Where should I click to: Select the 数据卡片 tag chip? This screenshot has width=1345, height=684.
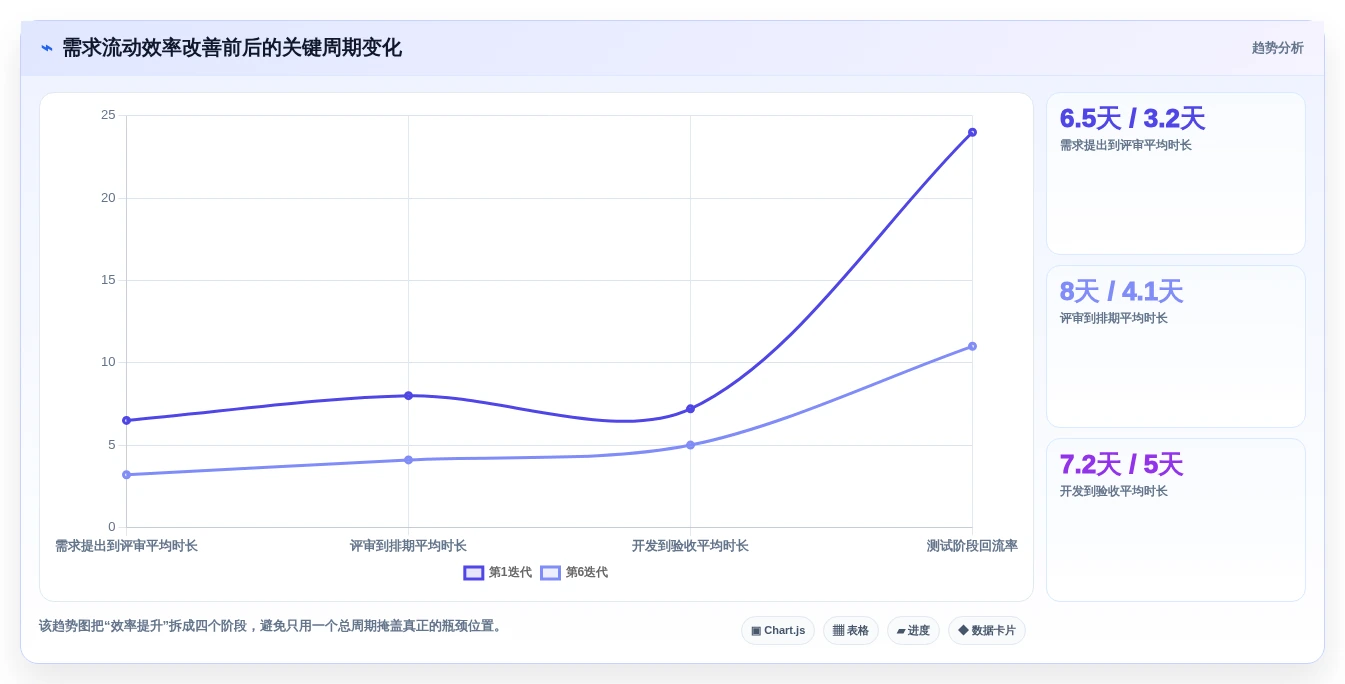(x=987, y=631)
